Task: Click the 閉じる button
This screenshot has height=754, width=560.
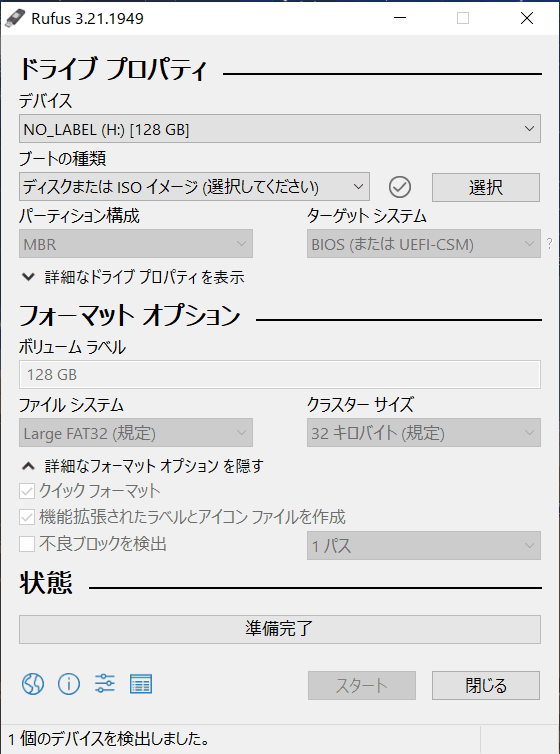Action: coord(485,685)
